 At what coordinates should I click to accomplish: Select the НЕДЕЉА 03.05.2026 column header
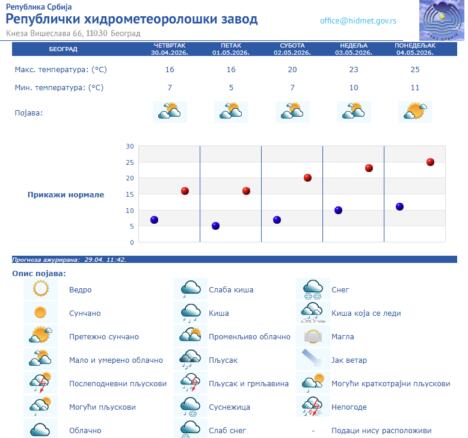point(354,49)
